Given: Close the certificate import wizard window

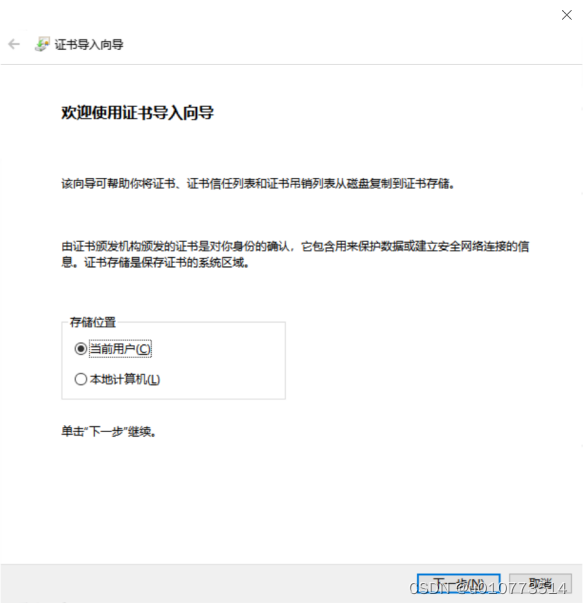Looking at the screenshot, I should [x=566, y=15].
